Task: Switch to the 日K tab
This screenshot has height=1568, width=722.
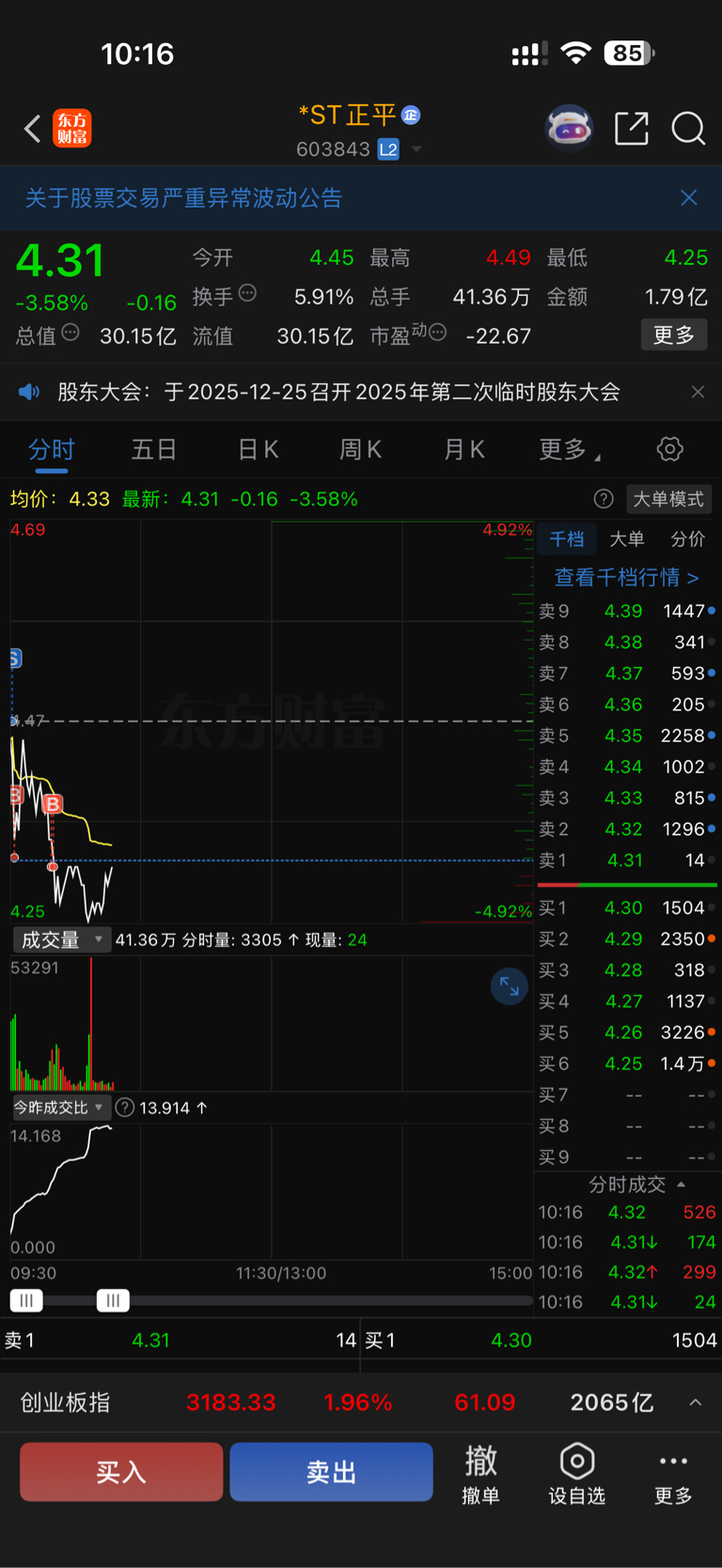Action: (258, 450)
